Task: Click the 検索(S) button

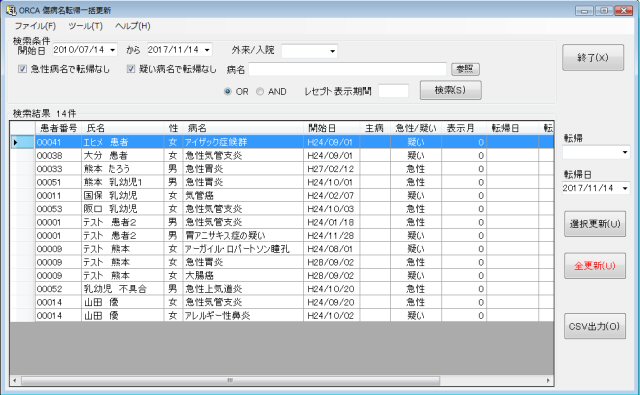Action: 451,90
